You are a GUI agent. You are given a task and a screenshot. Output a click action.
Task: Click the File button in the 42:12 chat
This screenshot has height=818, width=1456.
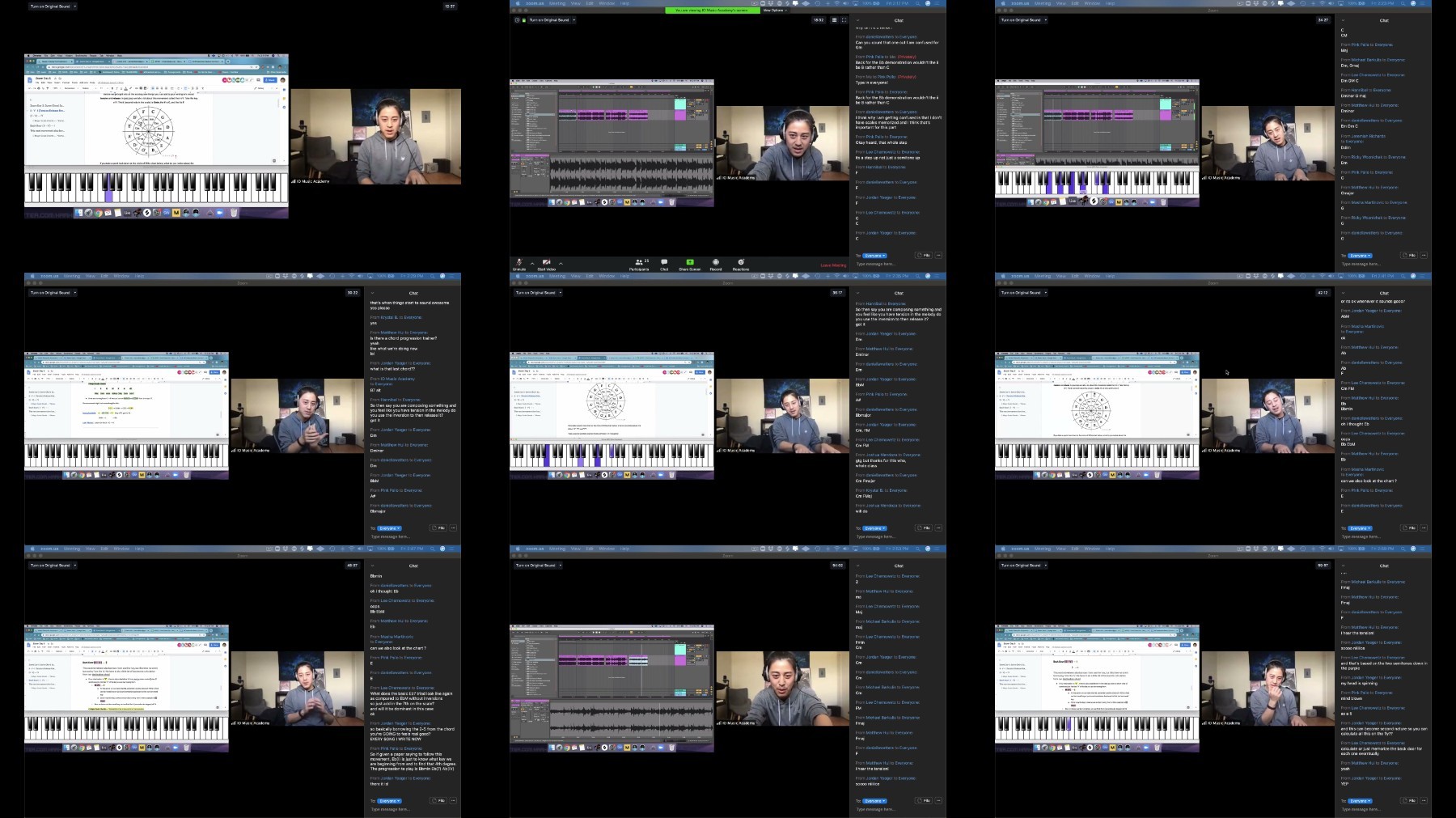[x=1409, y=528]
